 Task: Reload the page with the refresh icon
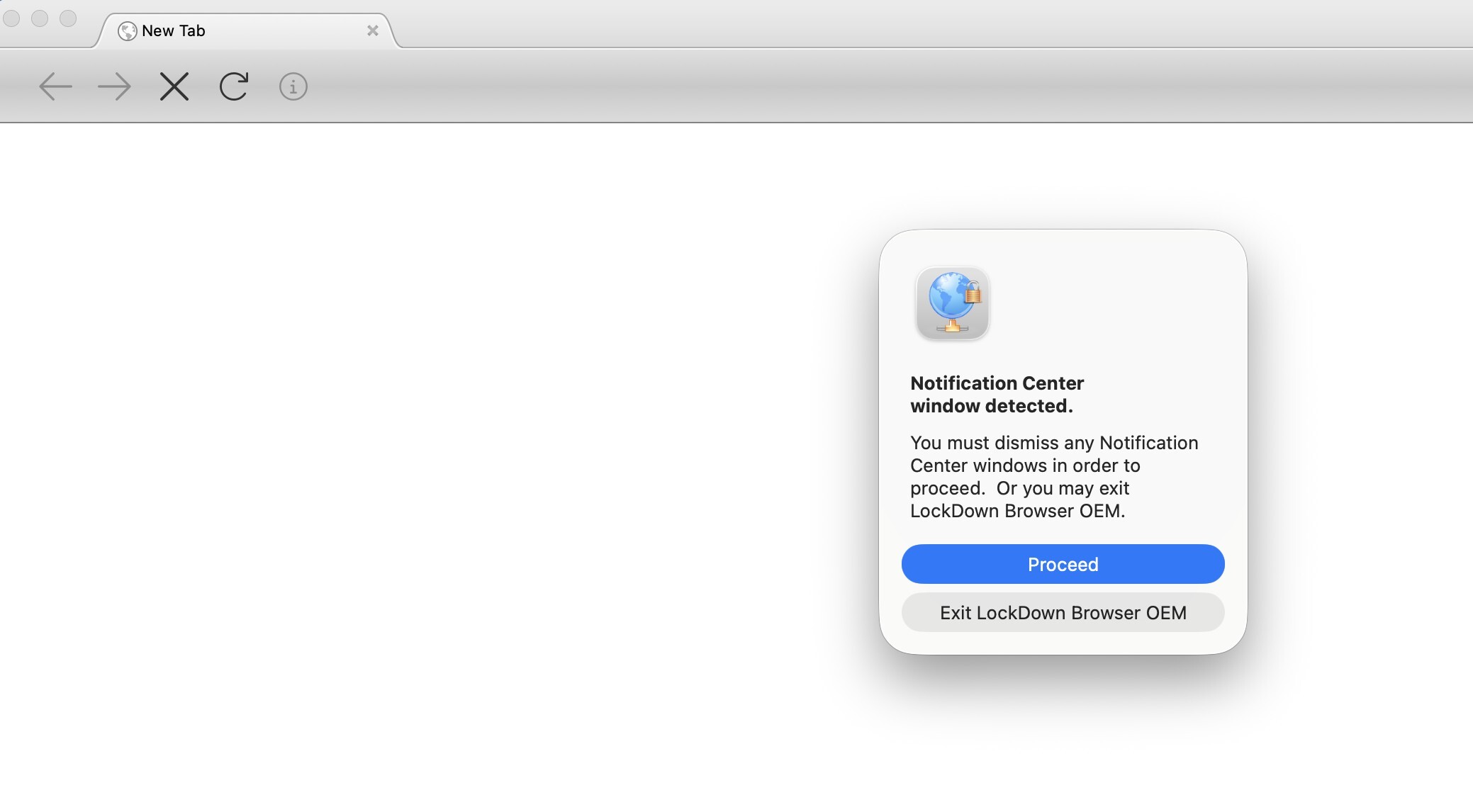click(234, 86)
